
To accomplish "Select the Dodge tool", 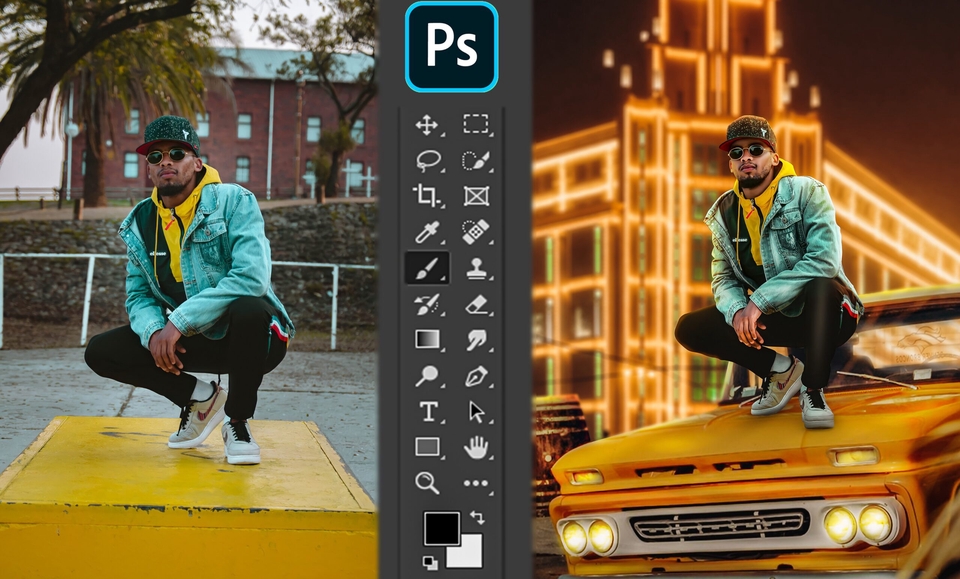I will click(426, 375).
